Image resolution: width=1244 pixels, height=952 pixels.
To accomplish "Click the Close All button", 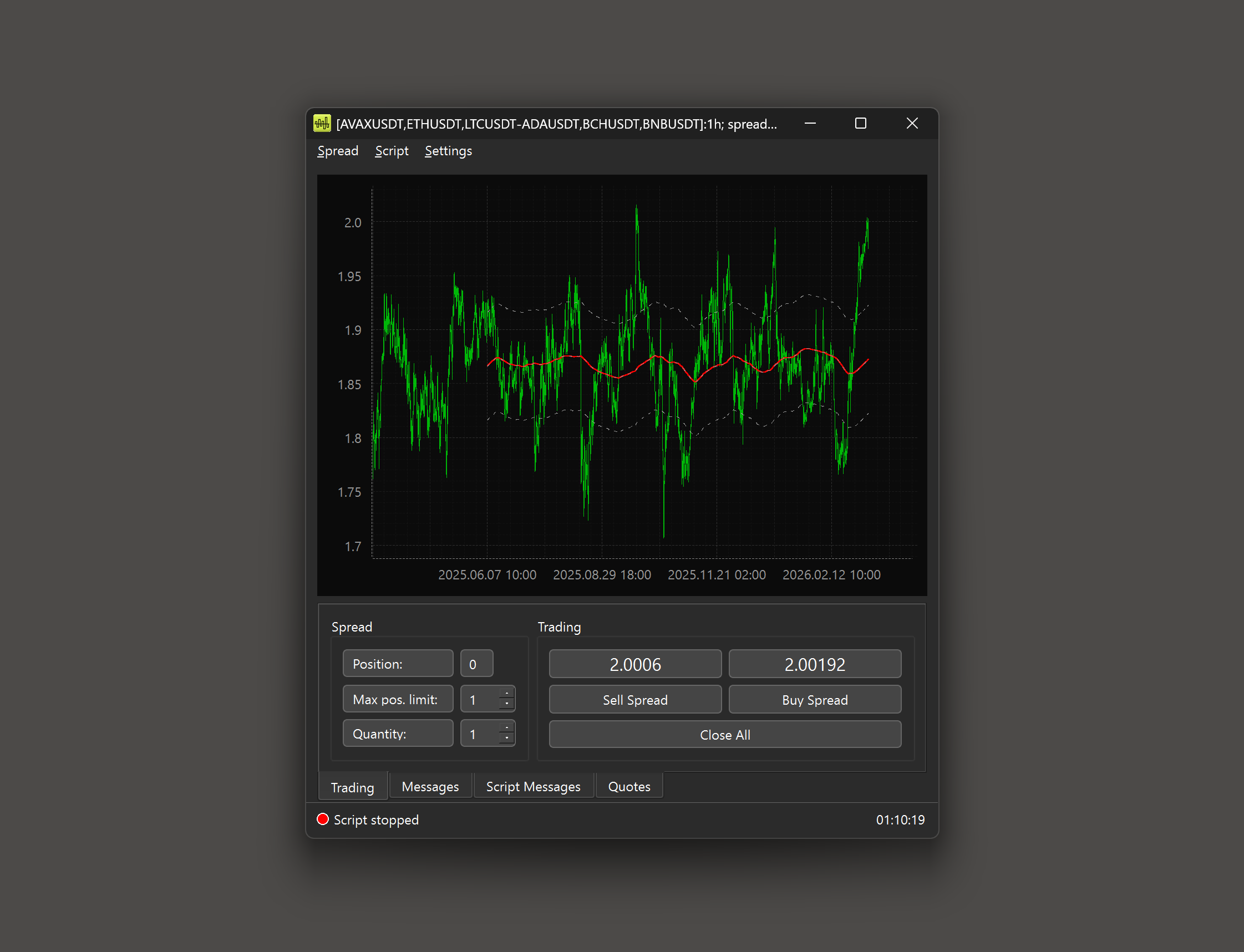I will click(724, 735).
